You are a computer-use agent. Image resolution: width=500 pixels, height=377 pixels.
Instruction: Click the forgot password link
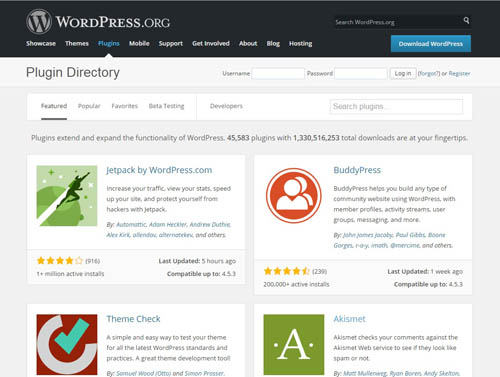tap(429, 73)
